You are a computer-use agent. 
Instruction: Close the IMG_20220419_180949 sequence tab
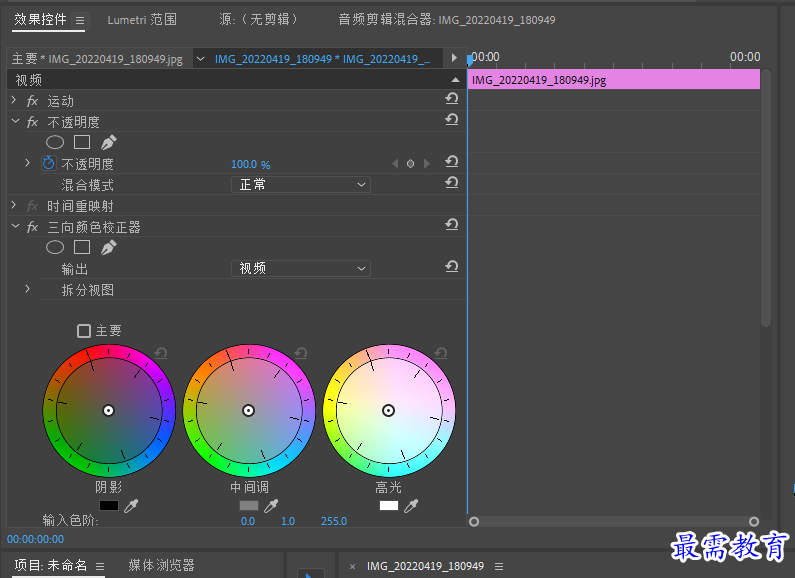click(x=352, y=566)
